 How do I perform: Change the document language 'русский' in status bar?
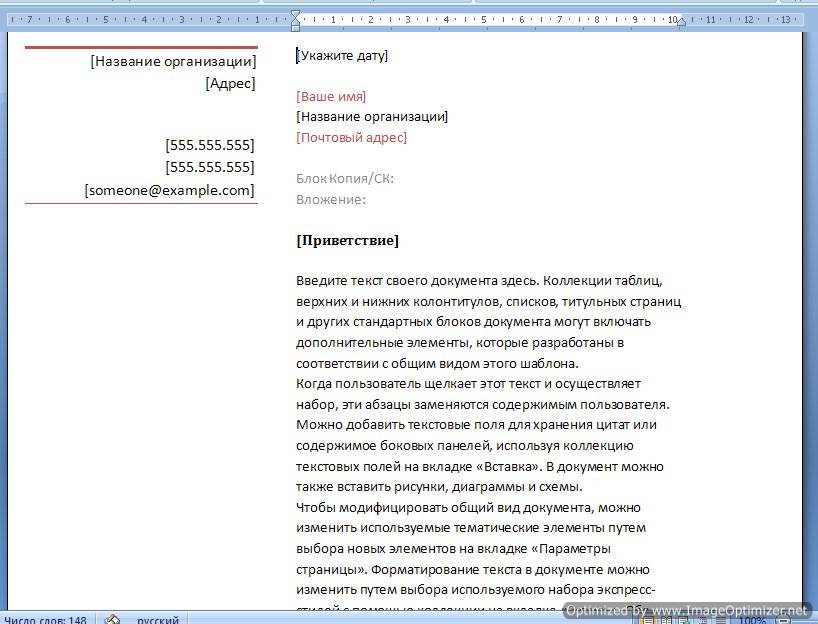(158, 620)
